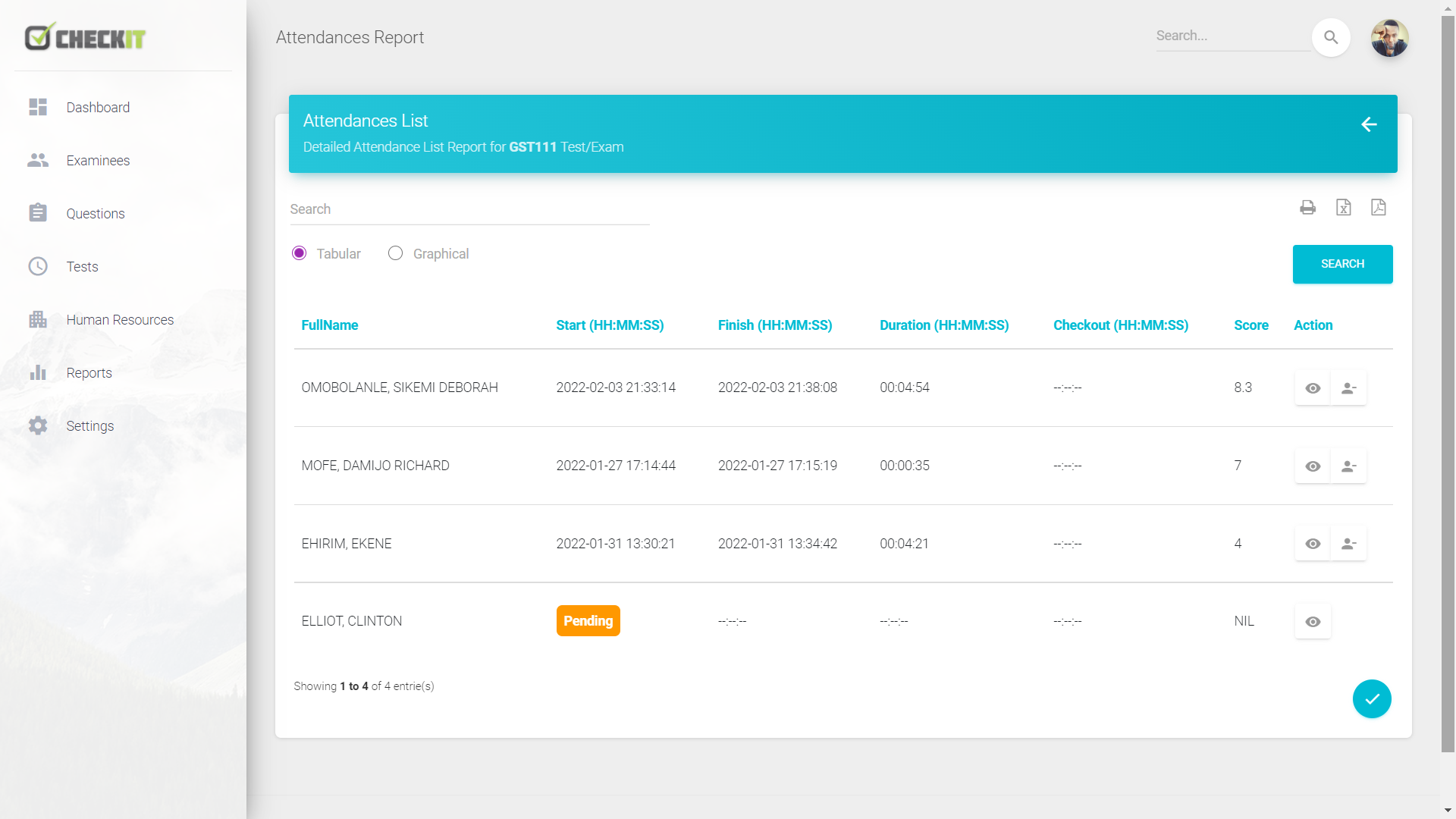The width and height of the screenshot is (1456, 819).
Task: Sort by Score column
Action: [1251, 325]
